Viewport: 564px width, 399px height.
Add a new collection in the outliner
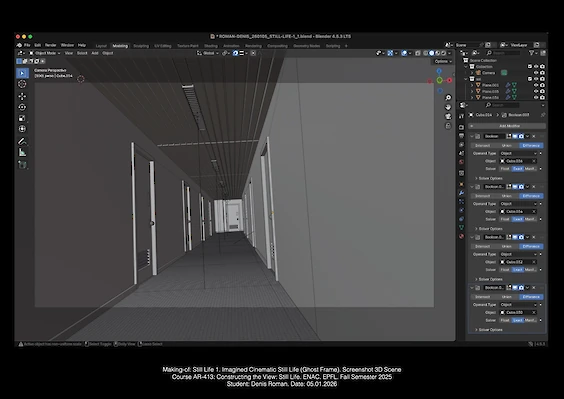[x=543, y=53]
